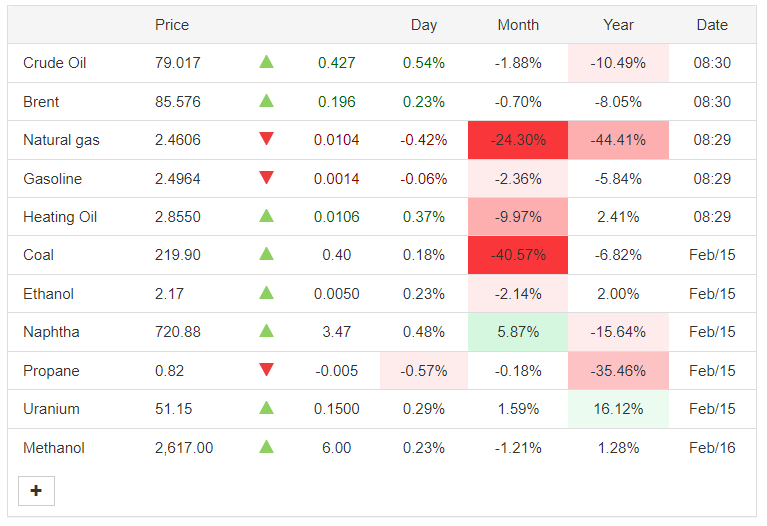This screenshot has height=526, width=767.
Task: Open the Uranium commodity link
Action: 51,409
